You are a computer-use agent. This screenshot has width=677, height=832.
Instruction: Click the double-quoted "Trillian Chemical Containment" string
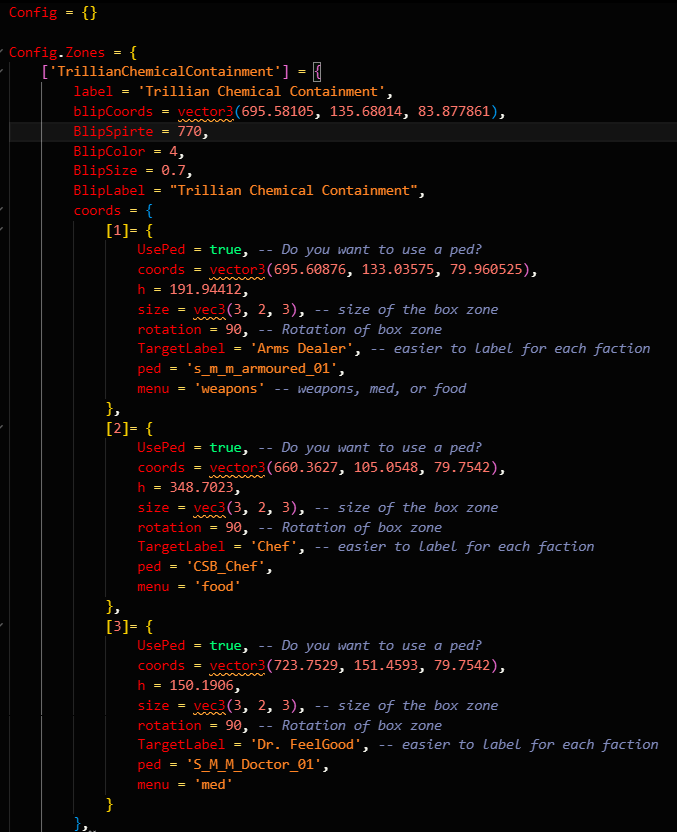point(293,190)
